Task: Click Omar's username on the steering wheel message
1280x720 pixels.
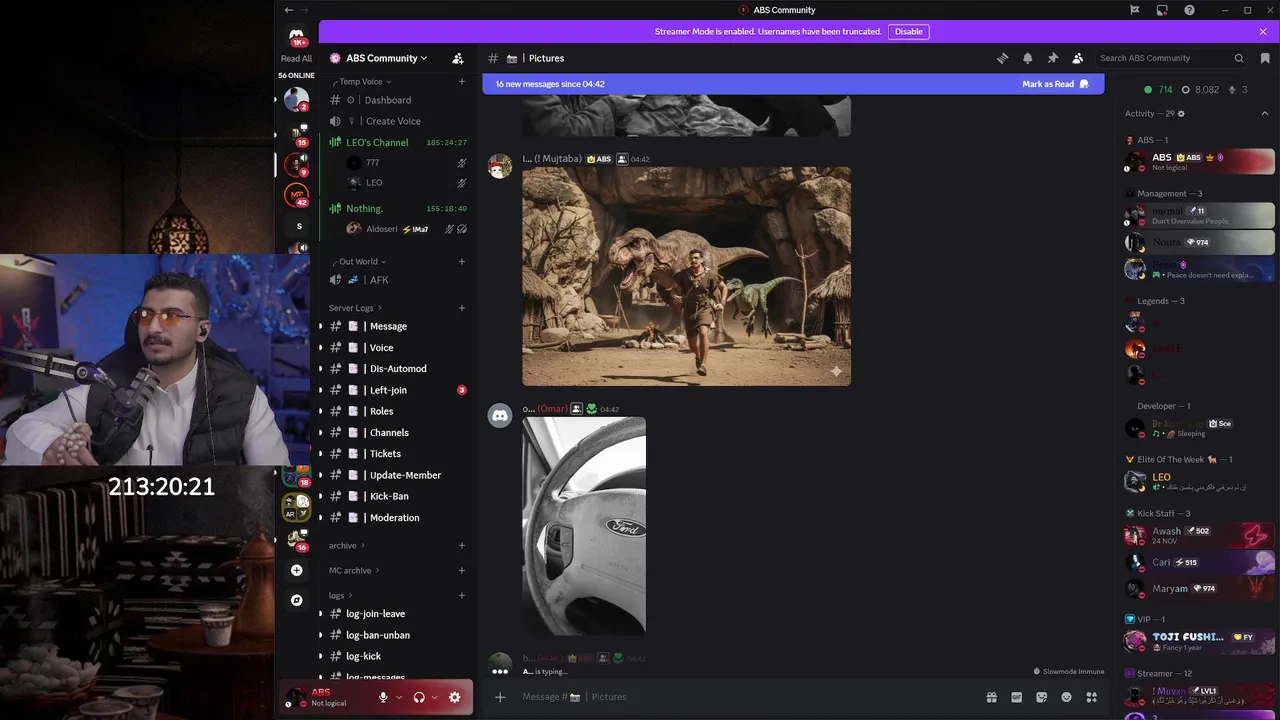Action: pos(545,409)
